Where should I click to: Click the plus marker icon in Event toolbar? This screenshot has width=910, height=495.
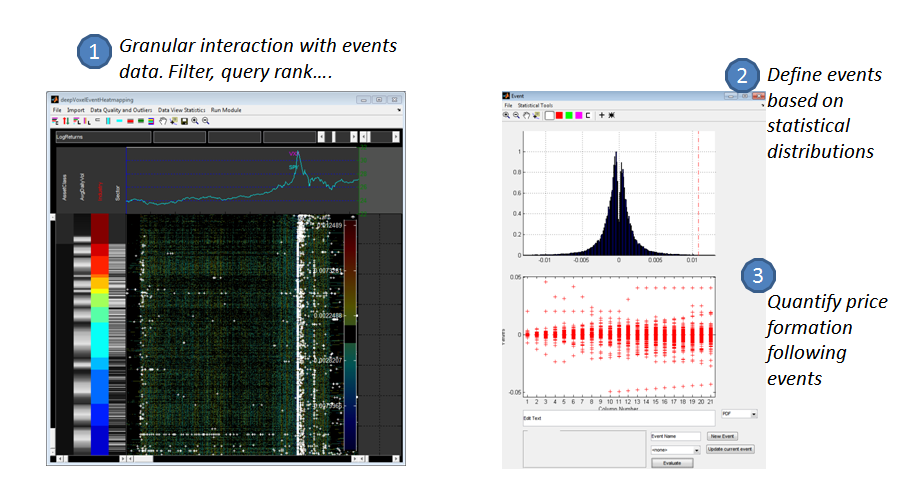[x=602, y=115]
